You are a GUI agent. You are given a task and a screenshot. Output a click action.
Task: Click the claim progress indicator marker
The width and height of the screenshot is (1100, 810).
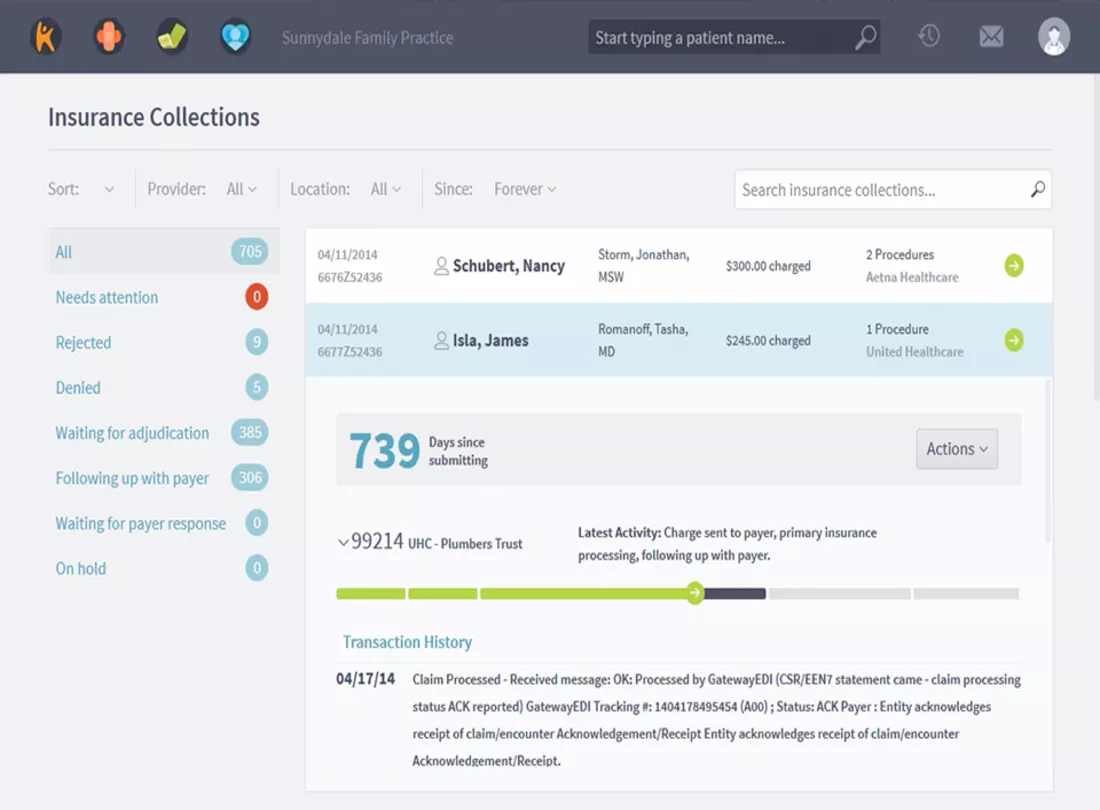[694, 593]
